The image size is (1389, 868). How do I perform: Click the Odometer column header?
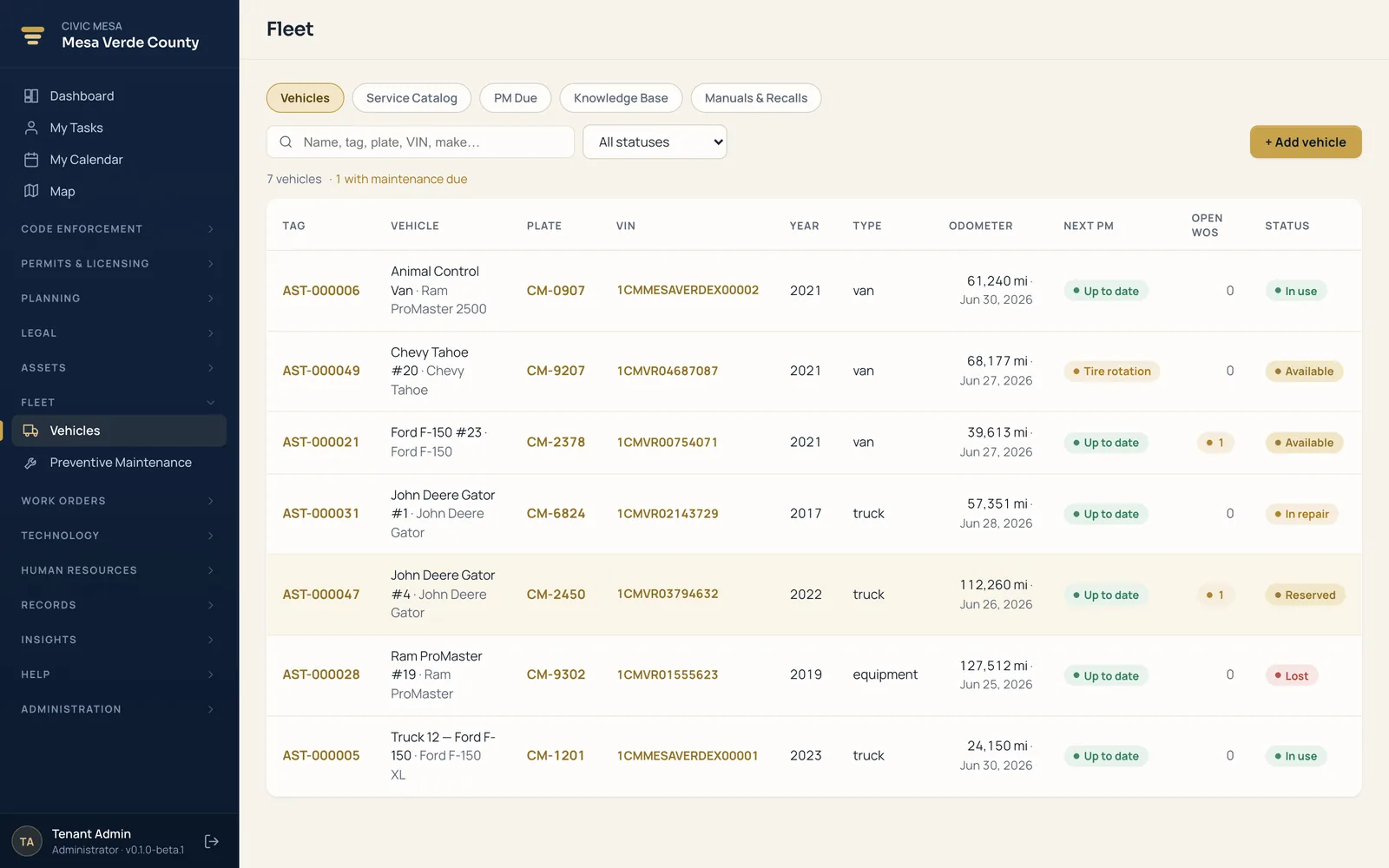click(x=980, y=226)
